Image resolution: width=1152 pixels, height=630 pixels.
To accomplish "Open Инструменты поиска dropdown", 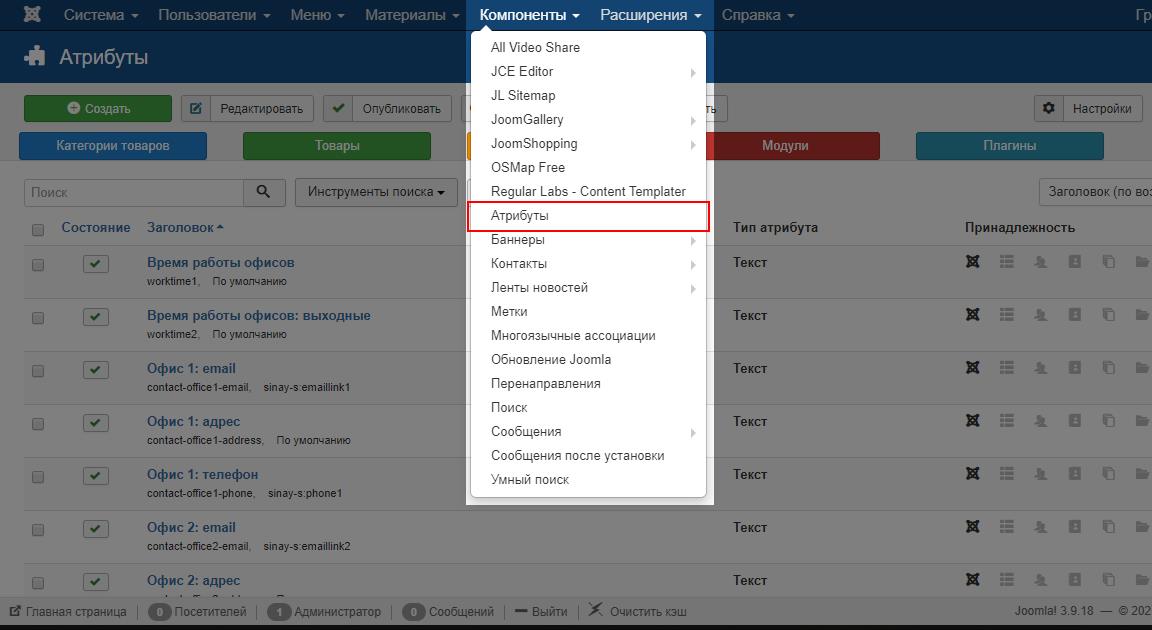I will (376, 192).
